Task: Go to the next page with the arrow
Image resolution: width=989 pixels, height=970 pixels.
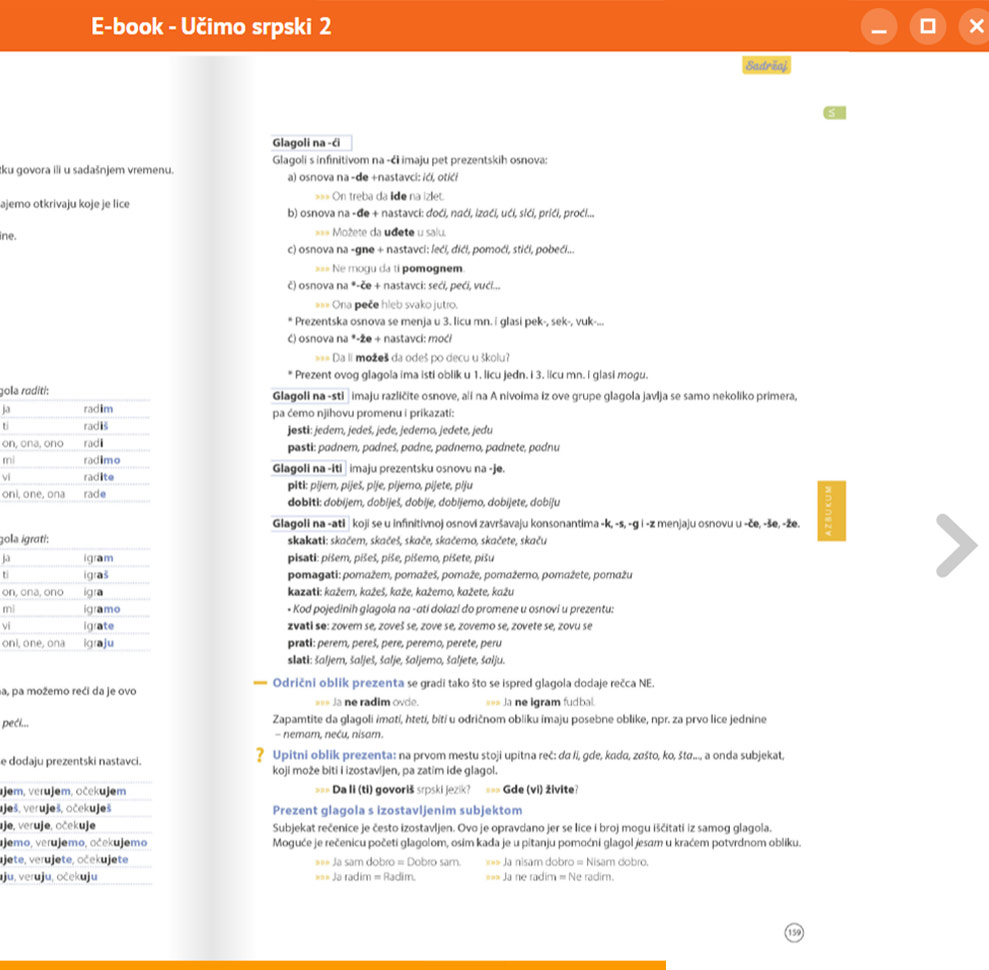Action: tap(956, 545)
